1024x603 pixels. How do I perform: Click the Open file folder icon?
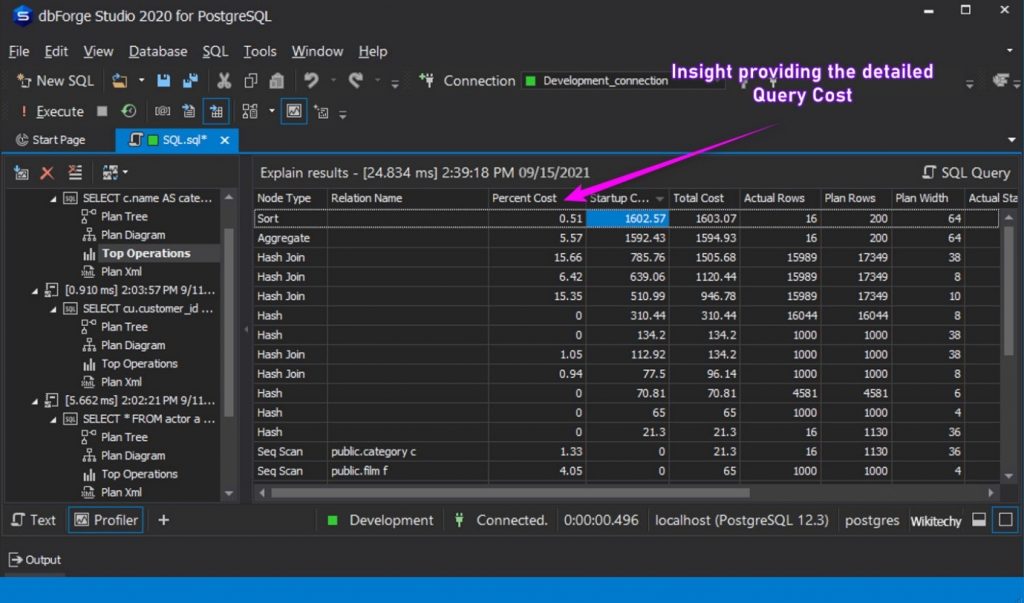[x=120, y=81]
